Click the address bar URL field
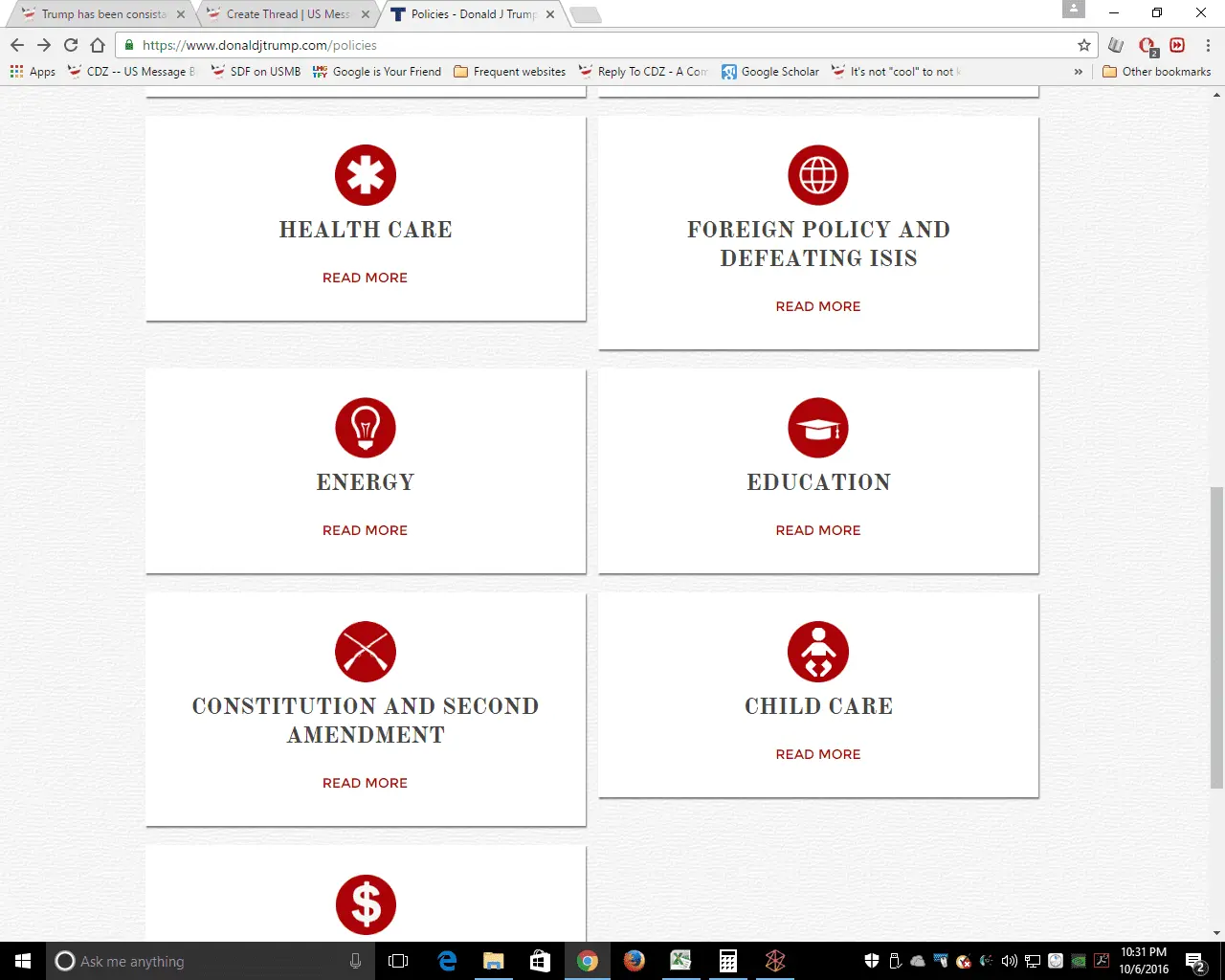1225x980 pixels. pyautogui.click(x=607, y=45)
